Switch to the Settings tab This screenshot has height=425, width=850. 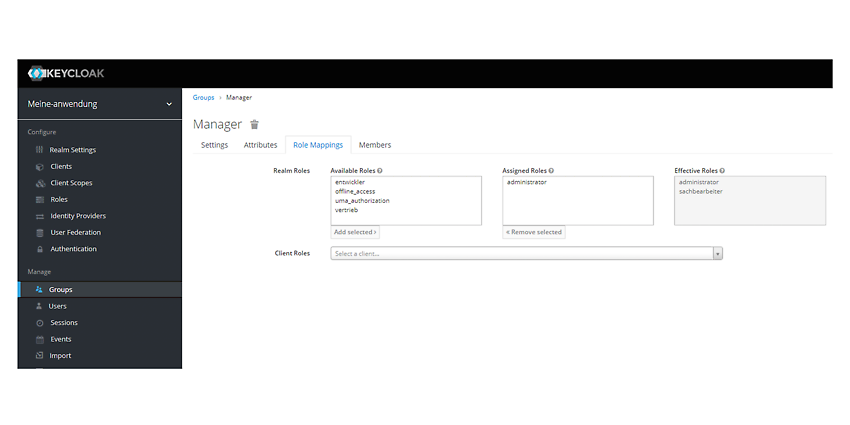pos(215,145)
